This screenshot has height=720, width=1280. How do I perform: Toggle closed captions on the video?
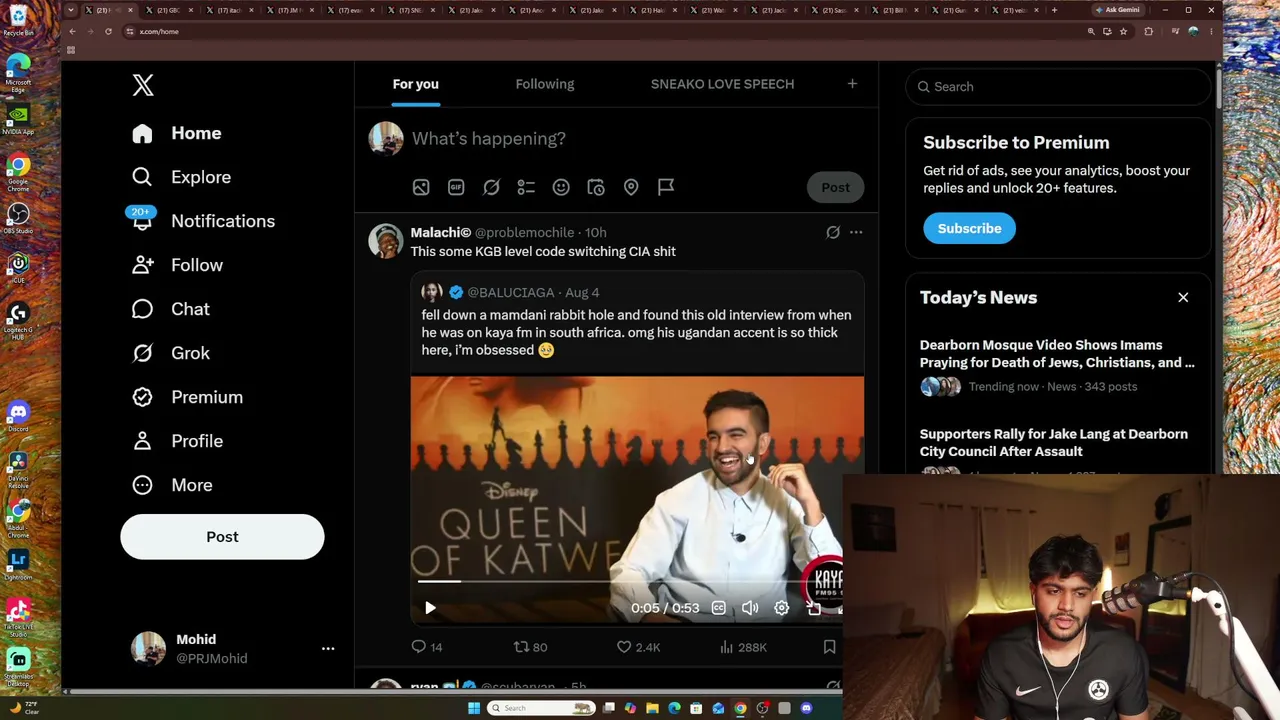click(x=718, y=608)
